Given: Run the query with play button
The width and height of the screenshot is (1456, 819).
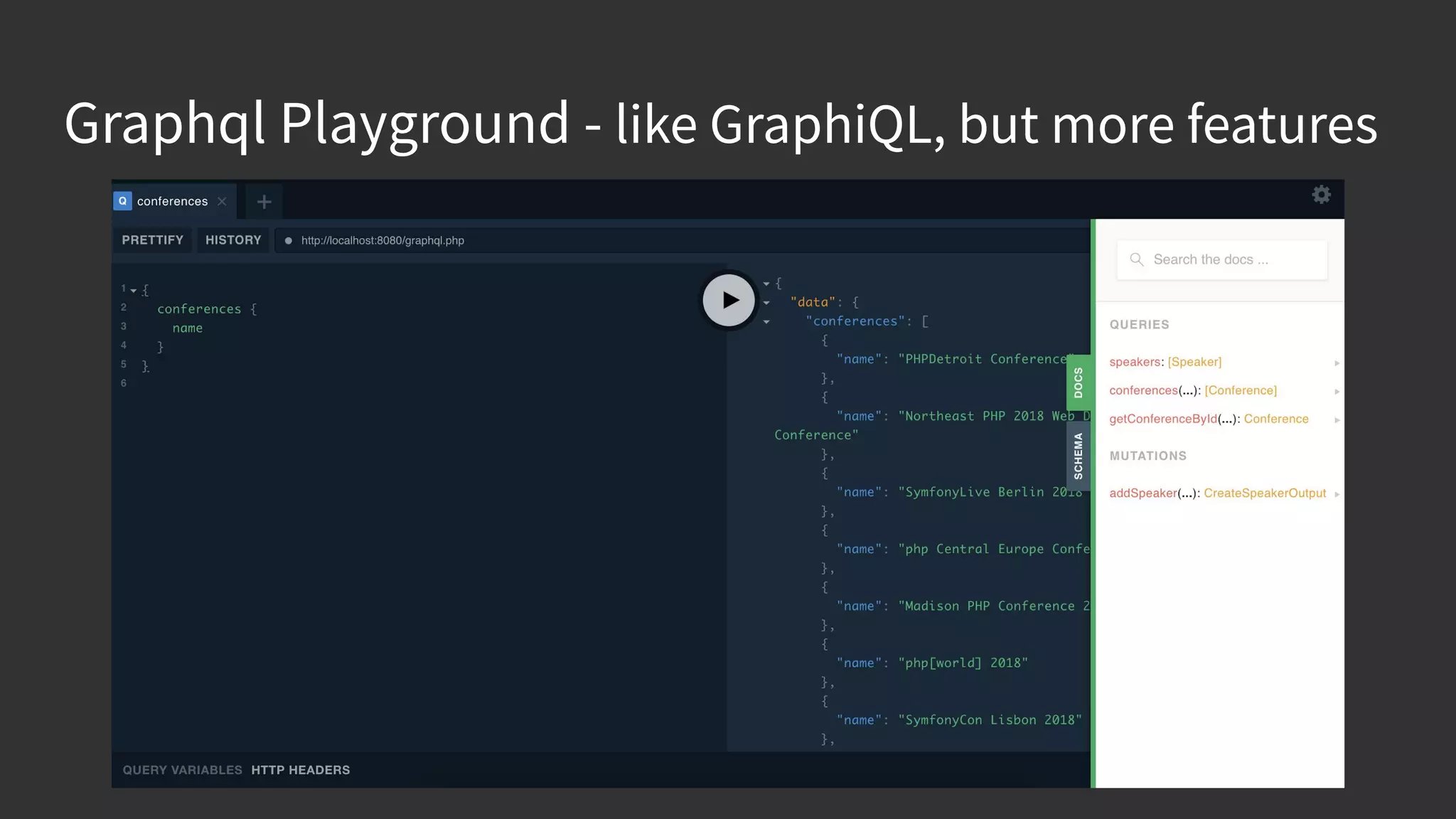Looking at the screenshot, I should coord(729,300).
